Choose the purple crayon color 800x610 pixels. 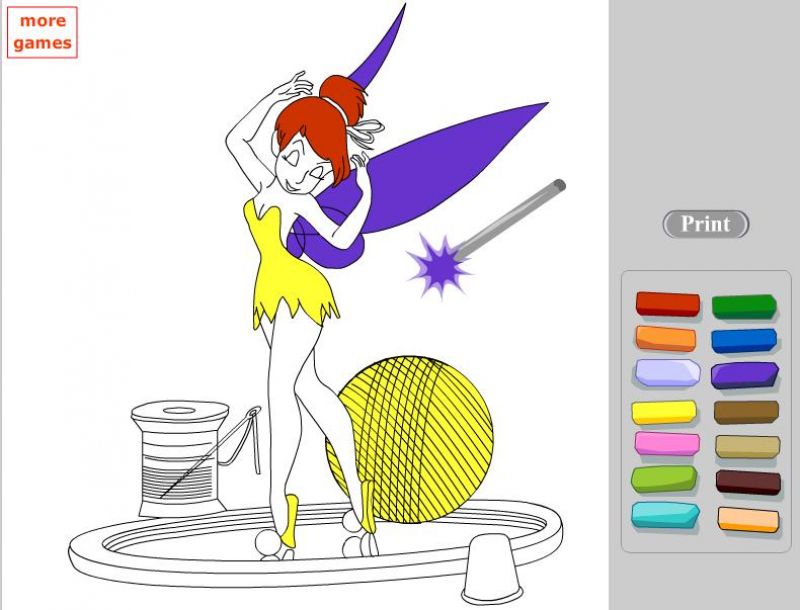click(x=744, y=375)
